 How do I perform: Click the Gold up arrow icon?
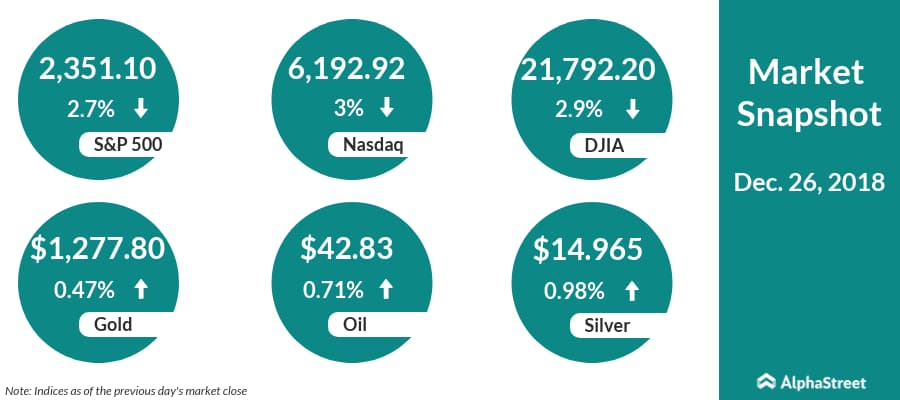(x=142, y=289)
